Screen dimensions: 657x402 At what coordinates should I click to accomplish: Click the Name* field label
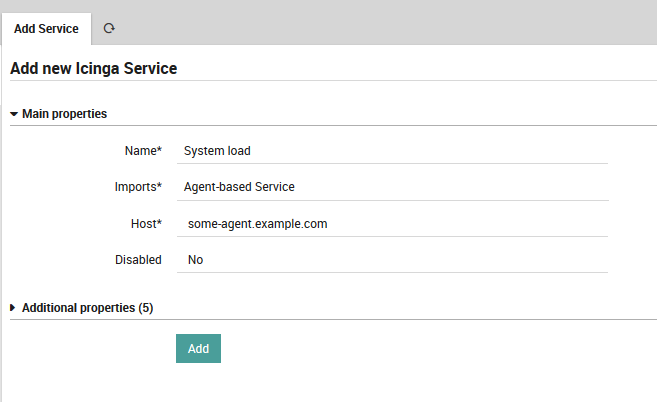140,151
